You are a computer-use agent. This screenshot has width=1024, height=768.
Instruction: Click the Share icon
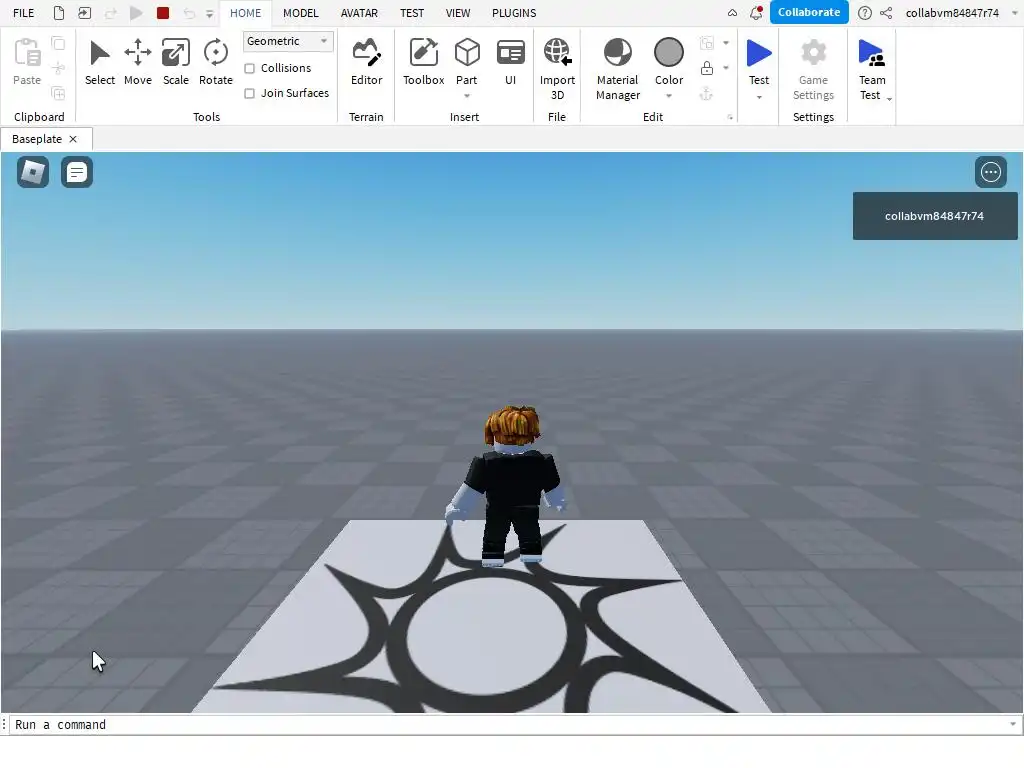886,13
